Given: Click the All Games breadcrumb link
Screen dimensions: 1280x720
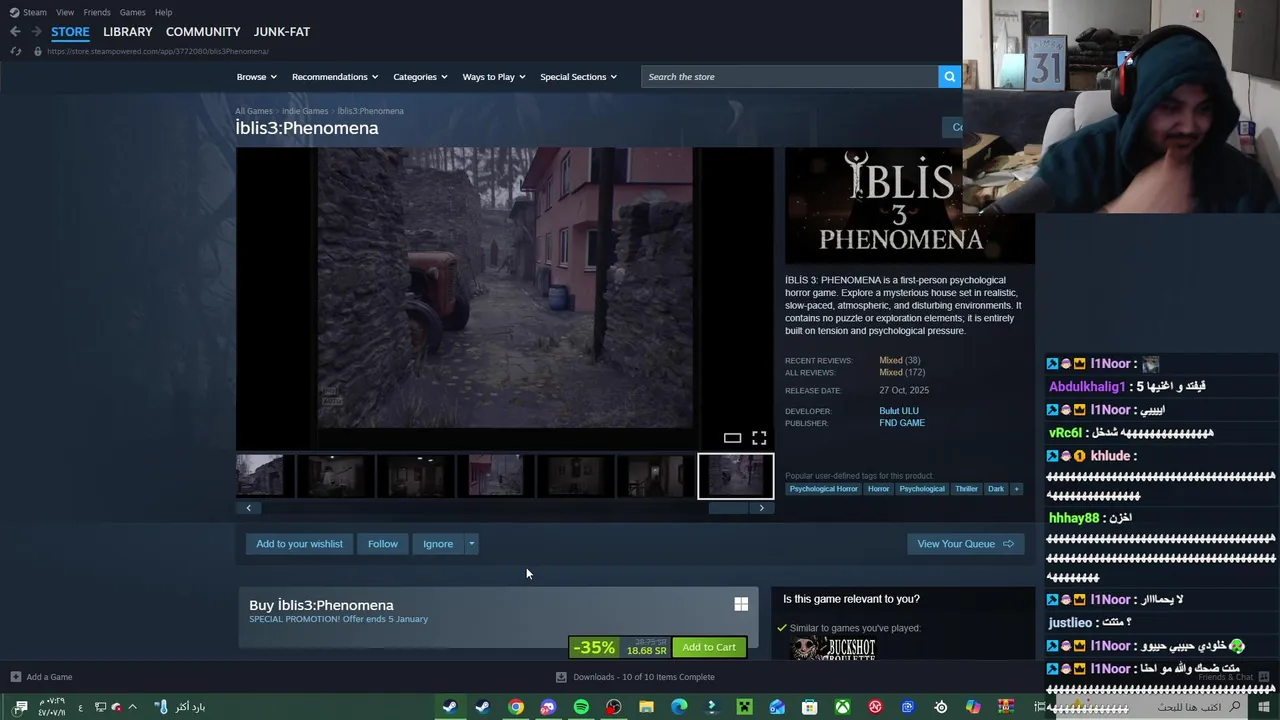Looking at the screenshot, I should tap(254, 111).
